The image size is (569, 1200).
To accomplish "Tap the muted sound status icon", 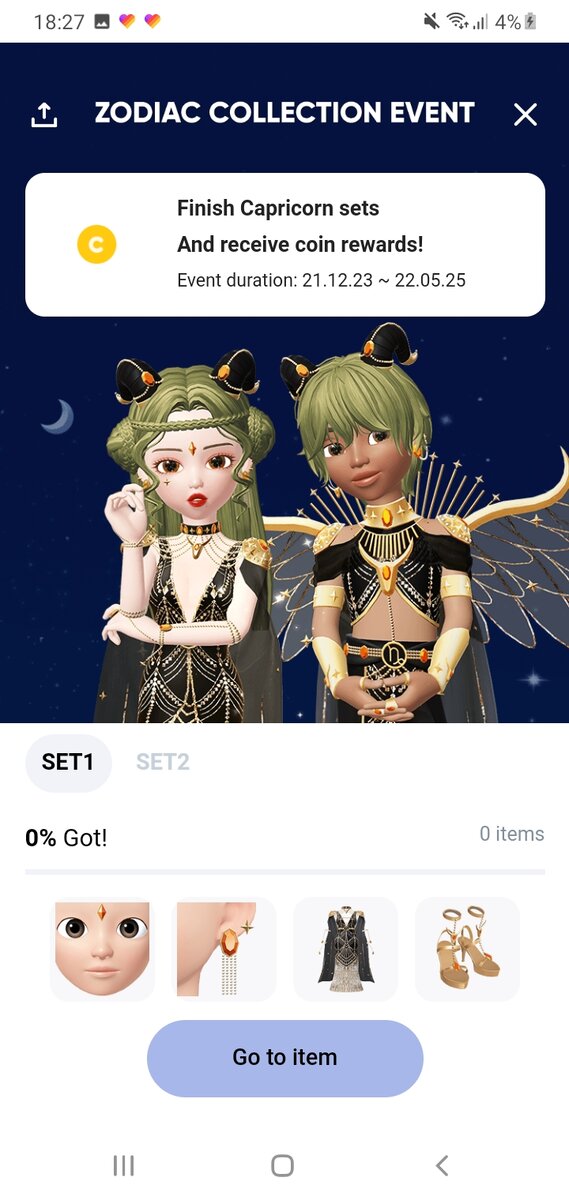I will (x=431, y=21).
